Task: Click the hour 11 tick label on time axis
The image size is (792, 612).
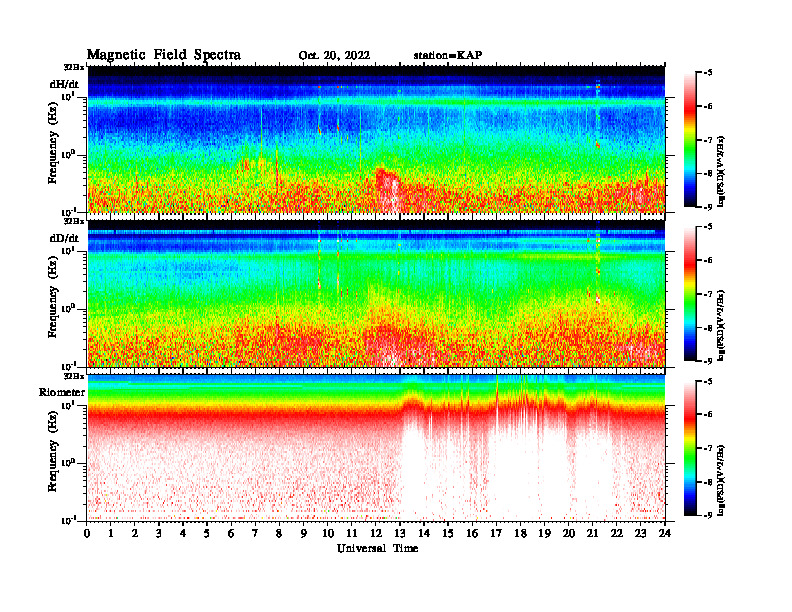Action: (x=352, y=533)
